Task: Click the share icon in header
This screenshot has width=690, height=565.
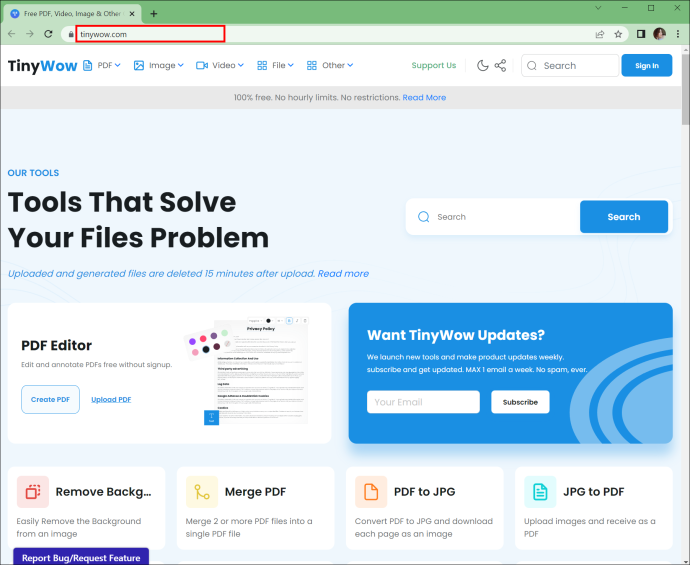Action: 500,66
